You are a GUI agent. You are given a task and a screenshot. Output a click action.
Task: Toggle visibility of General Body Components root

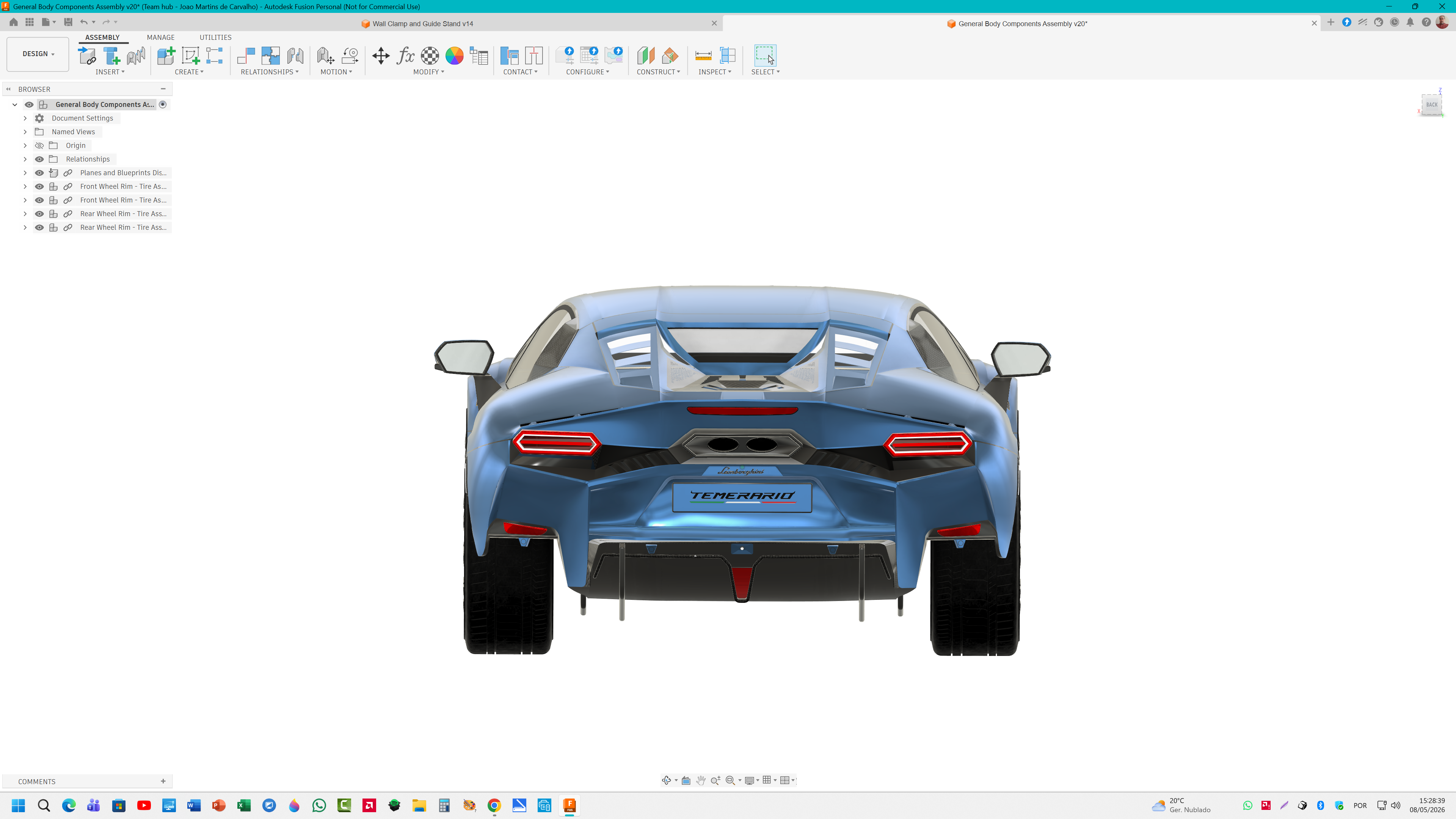[x=29, y=105]
